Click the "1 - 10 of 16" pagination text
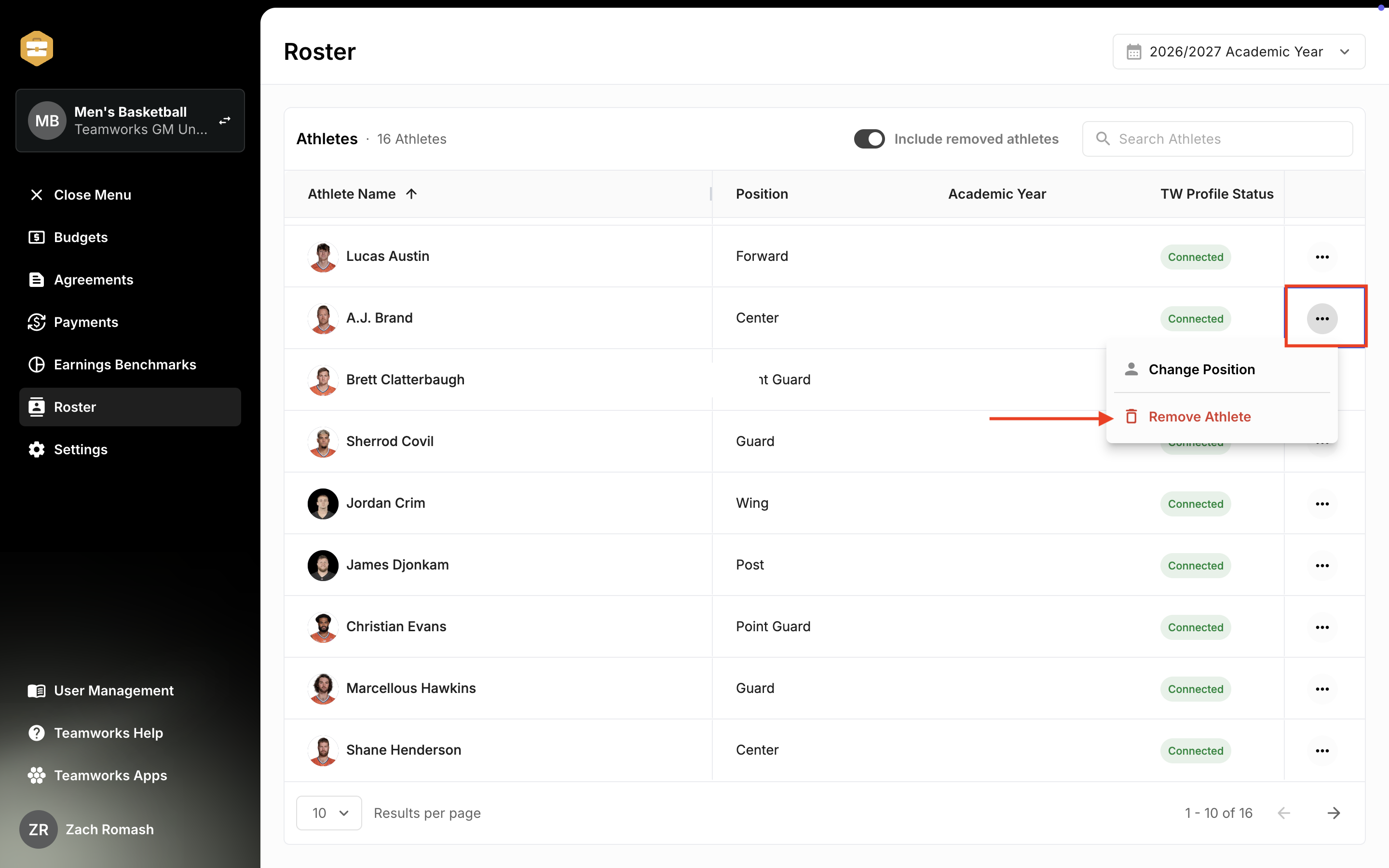Viewport: 1389px width, 868px height. tap(1219, 813)
